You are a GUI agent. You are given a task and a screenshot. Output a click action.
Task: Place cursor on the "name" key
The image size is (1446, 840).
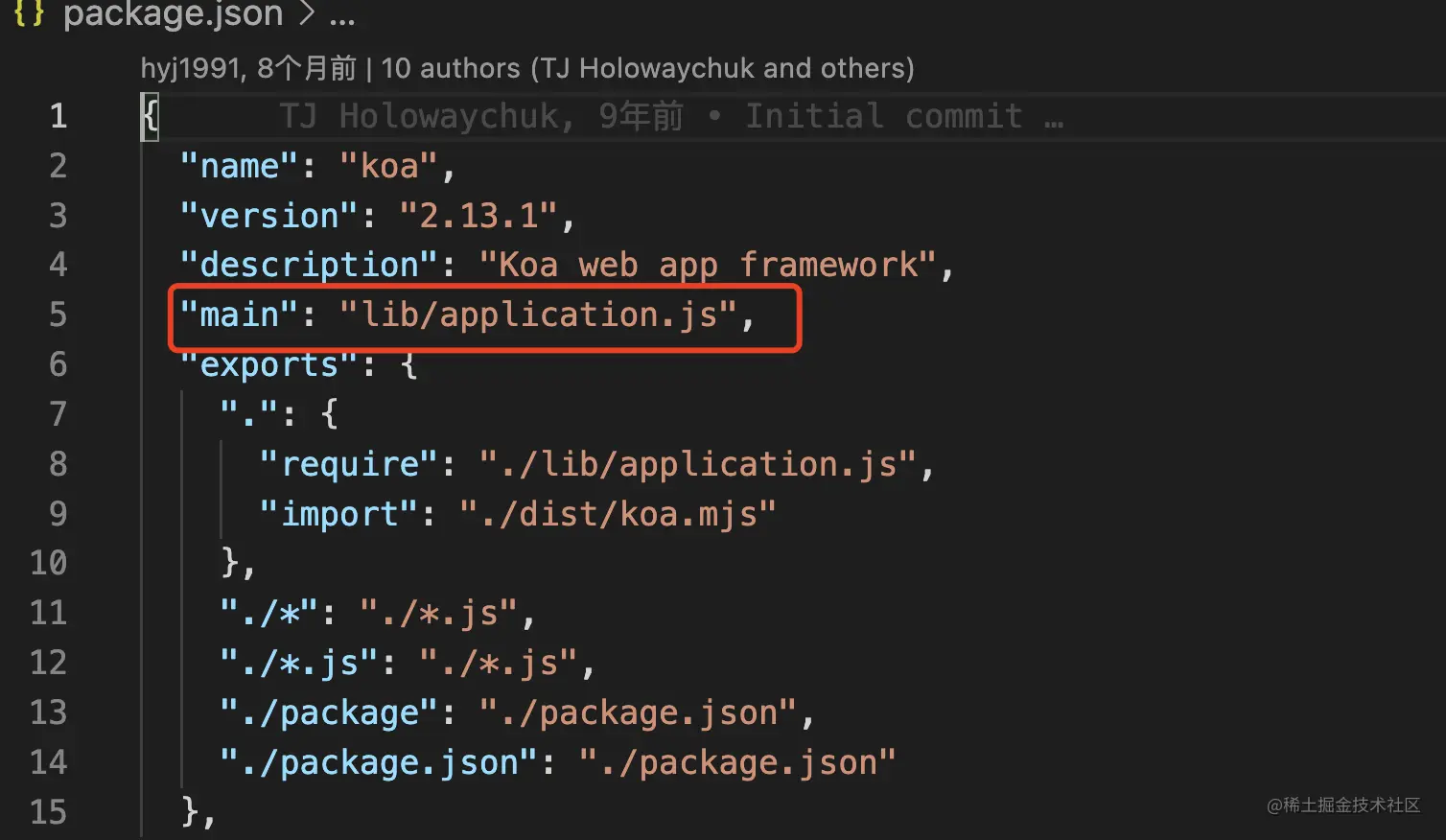(x=240, y=166)
